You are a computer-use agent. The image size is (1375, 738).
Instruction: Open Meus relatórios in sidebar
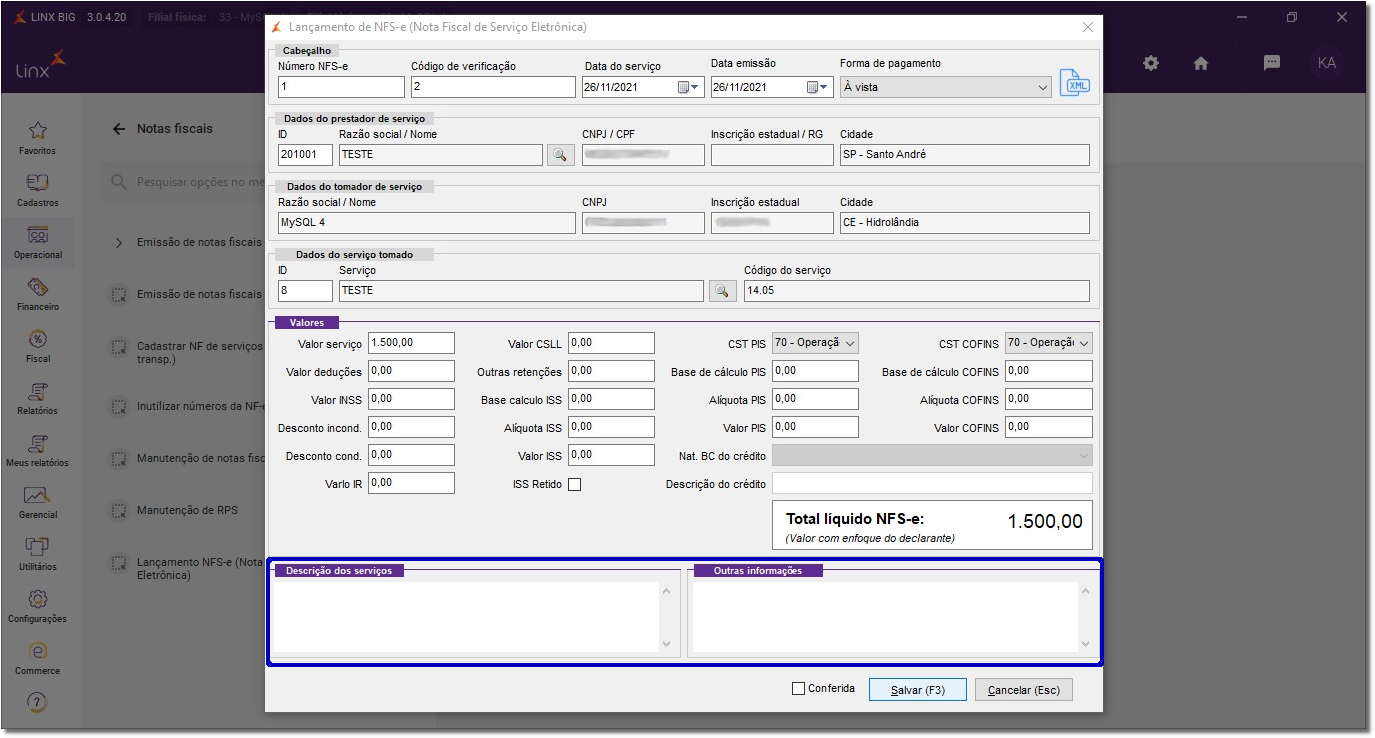[x=38, y=450]
